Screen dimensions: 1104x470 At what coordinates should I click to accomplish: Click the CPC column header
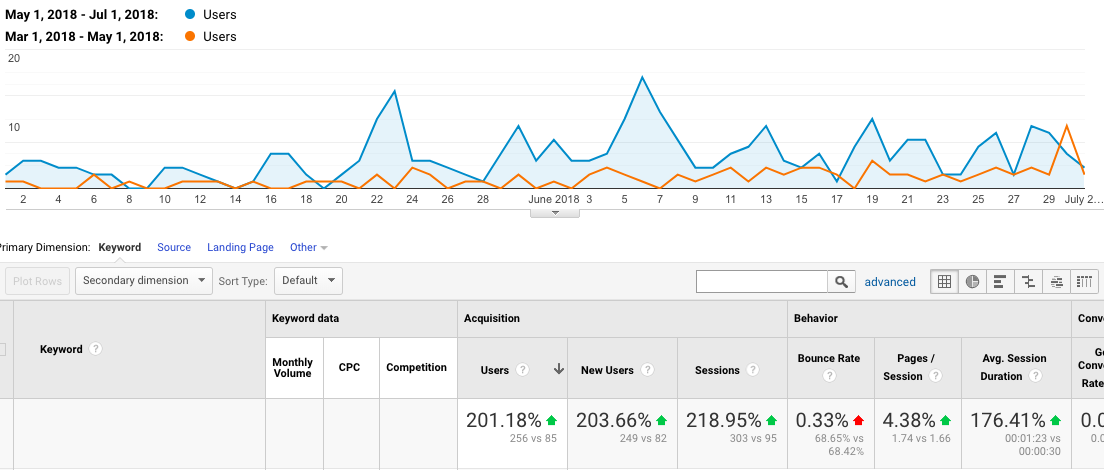351,368
